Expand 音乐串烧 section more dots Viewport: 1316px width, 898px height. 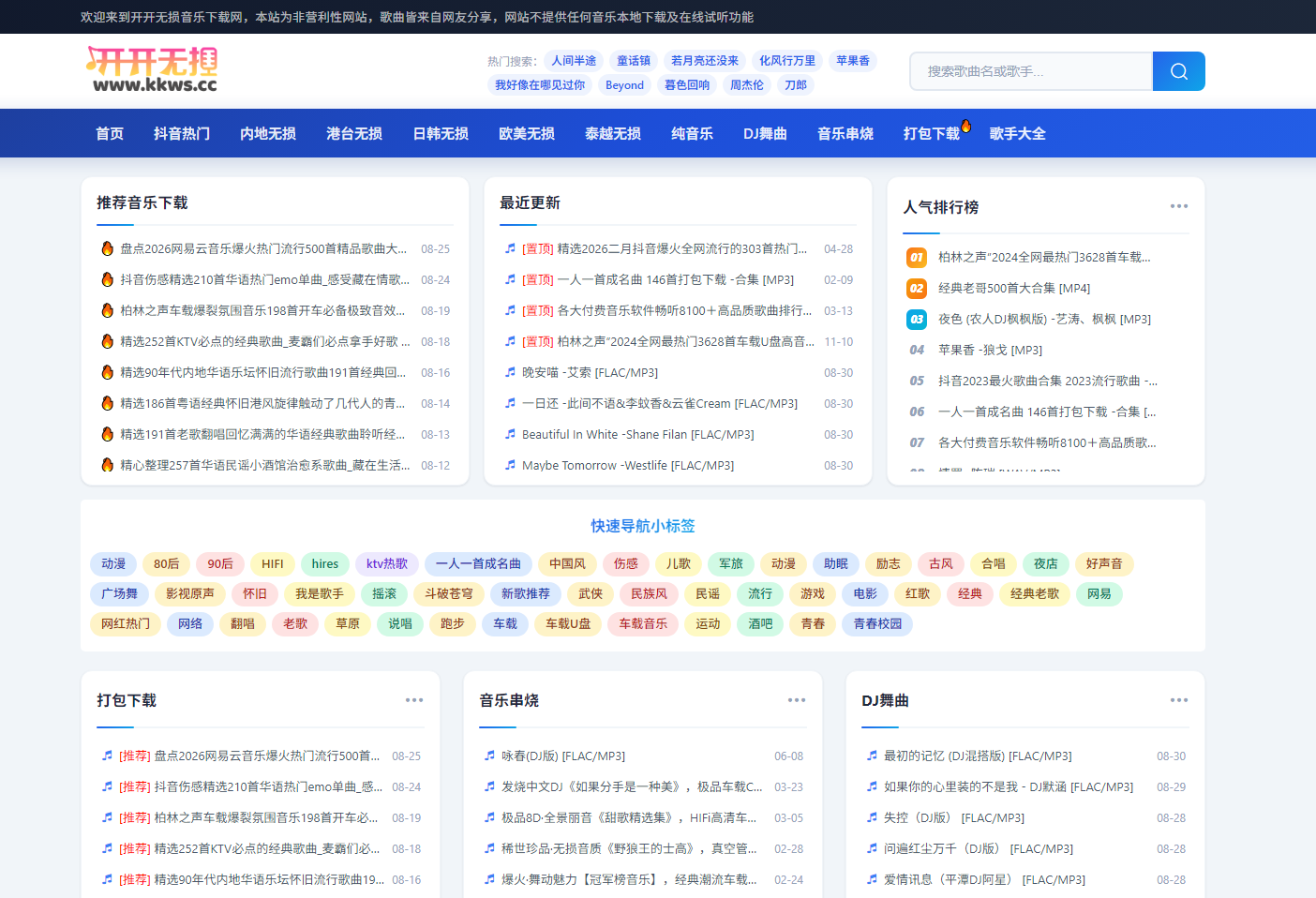pyautogui.click(x=796, y=700)
